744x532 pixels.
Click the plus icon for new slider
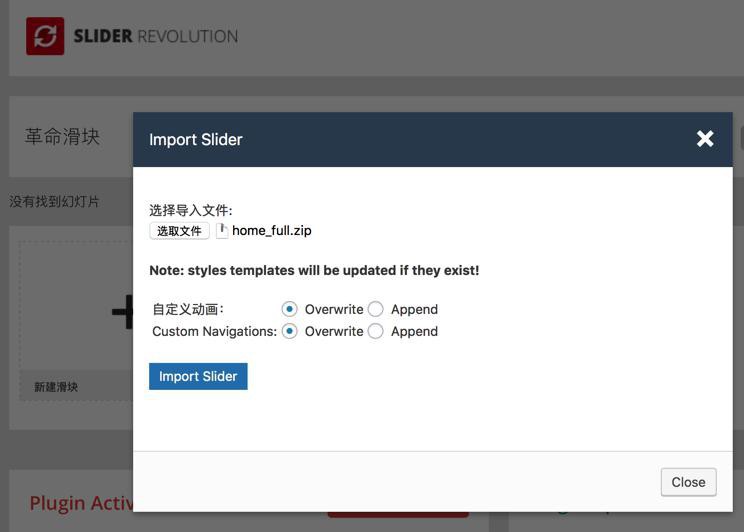(x=122, y=312)
